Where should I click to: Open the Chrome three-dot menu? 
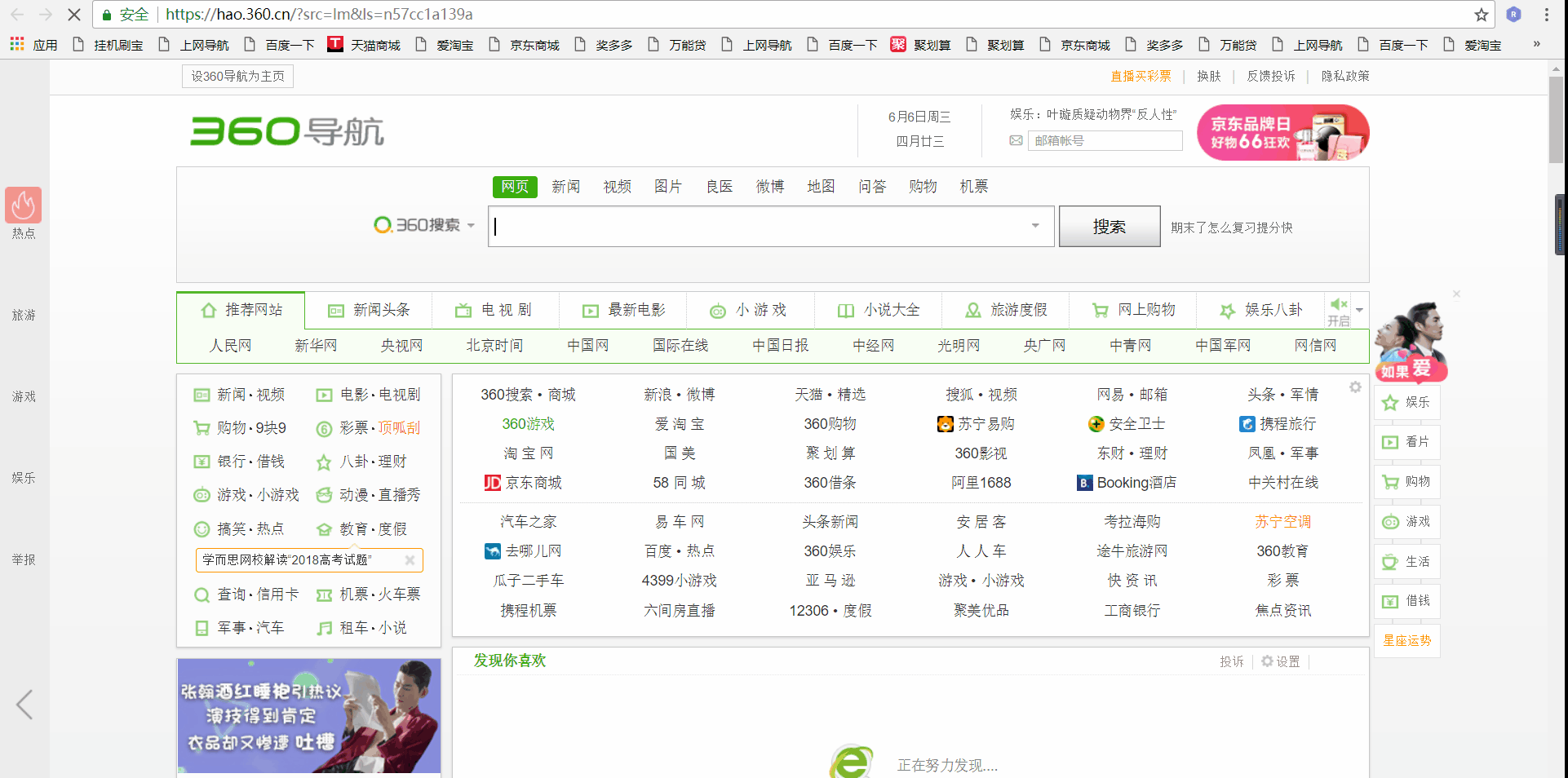[x=1547, y=15]
